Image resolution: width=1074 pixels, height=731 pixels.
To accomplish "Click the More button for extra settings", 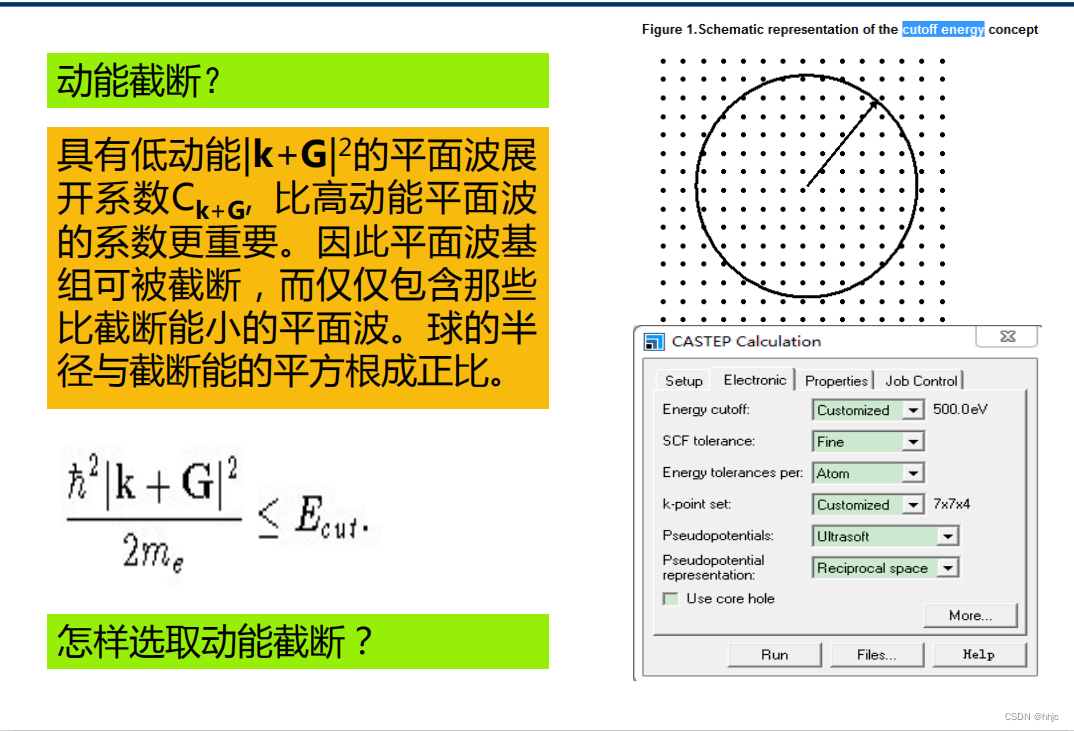I will tap(969, 615).
